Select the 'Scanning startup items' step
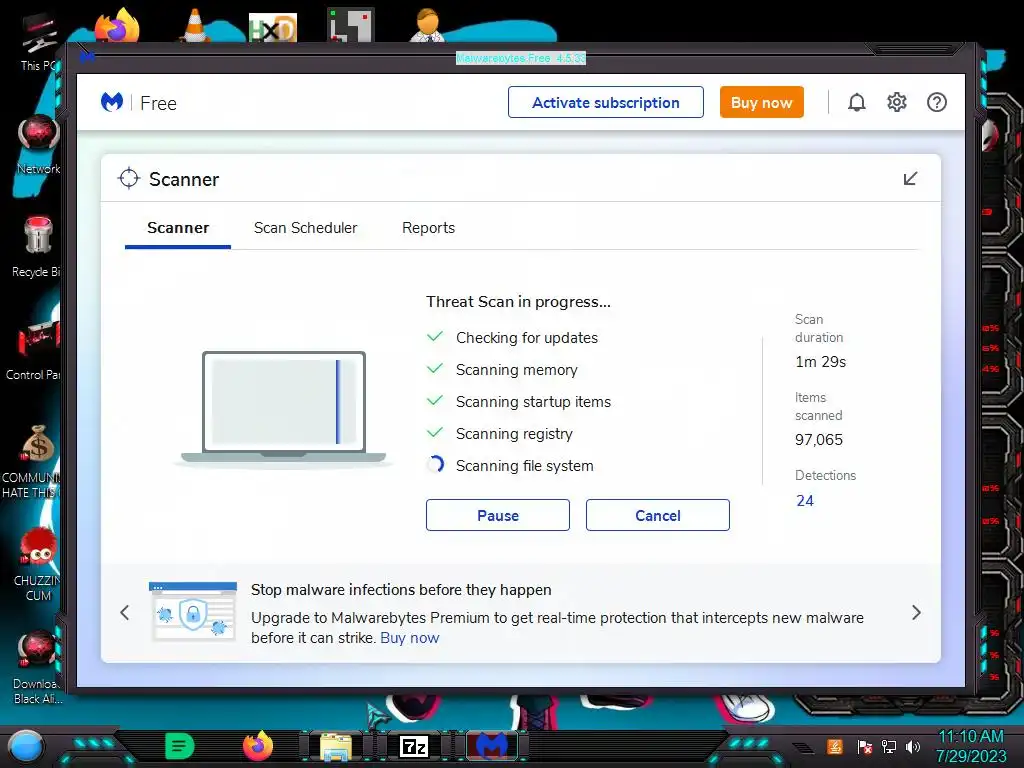Image resolution: width=1024 pixels, height=768 pixels. [x=533, y=402]
